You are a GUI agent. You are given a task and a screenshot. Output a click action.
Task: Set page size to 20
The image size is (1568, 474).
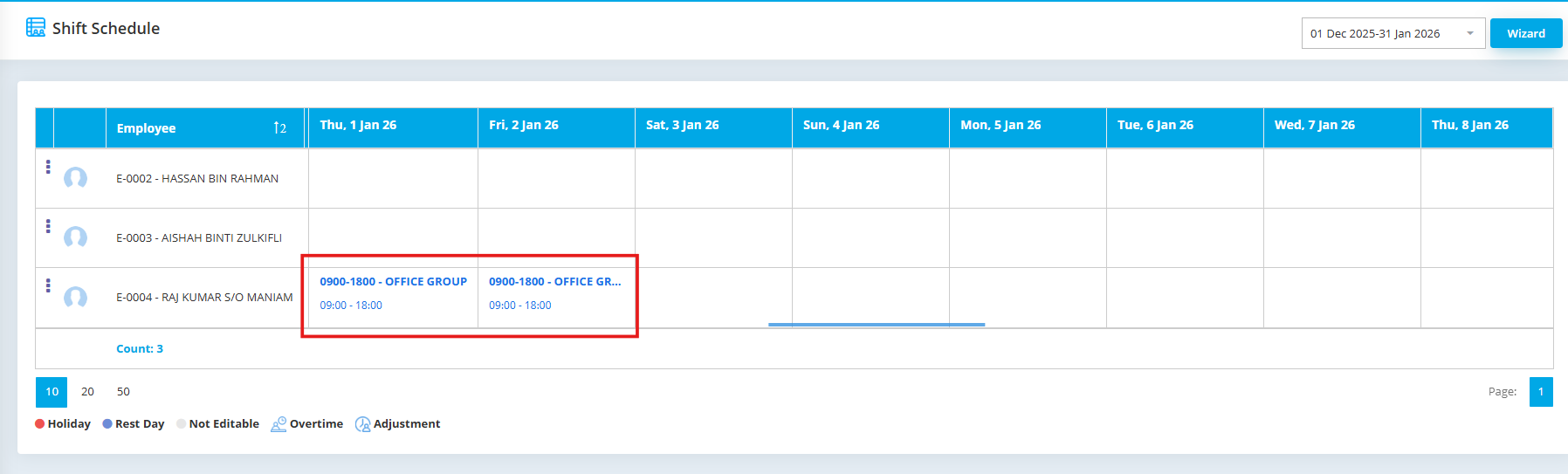pyautogui.click(x=87, y=392)
